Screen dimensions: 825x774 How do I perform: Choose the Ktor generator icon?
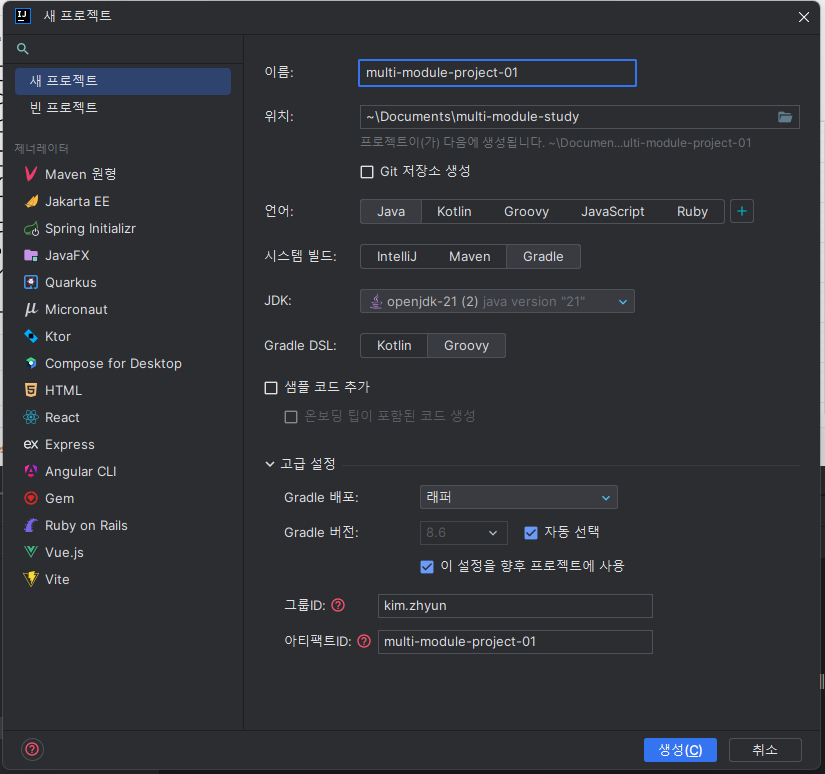pos(31,336)
